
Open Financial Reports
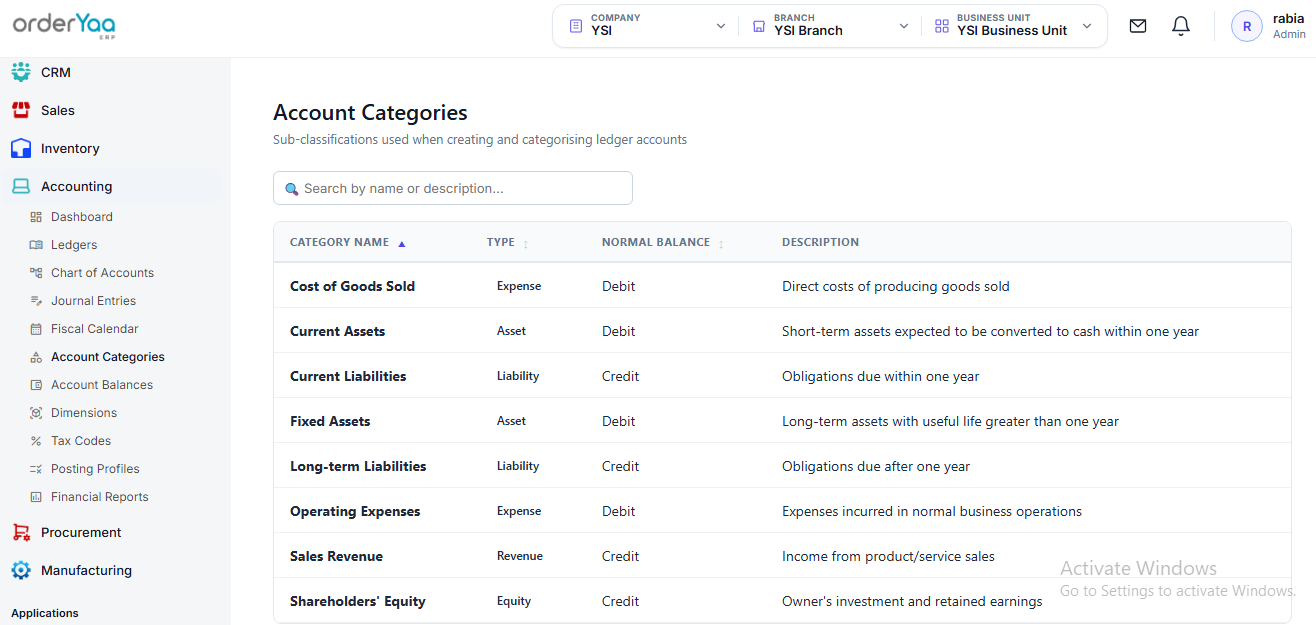click(x=99, y=497)
